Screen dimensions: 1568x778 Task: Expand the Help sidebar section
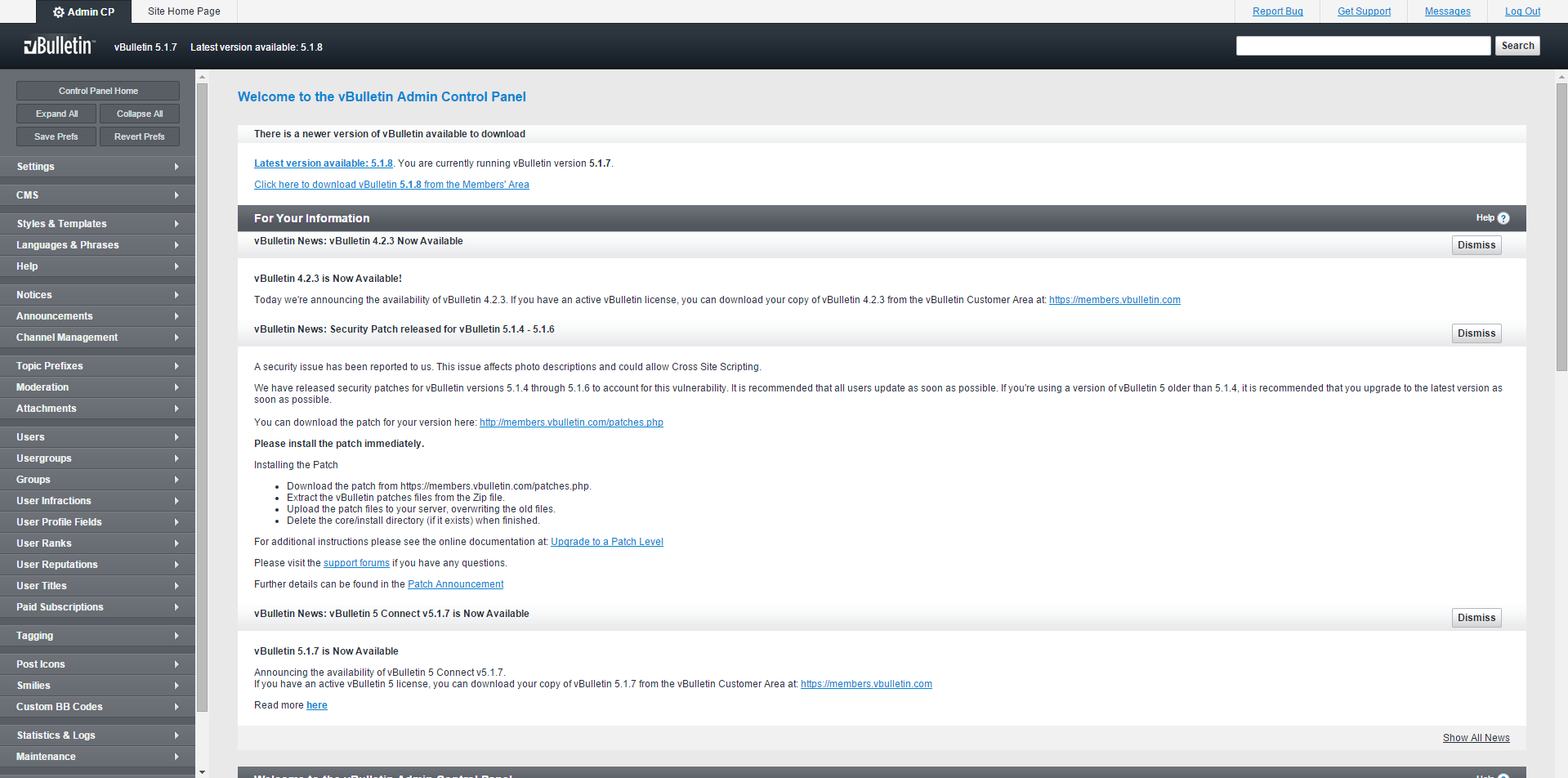point(97,266)
